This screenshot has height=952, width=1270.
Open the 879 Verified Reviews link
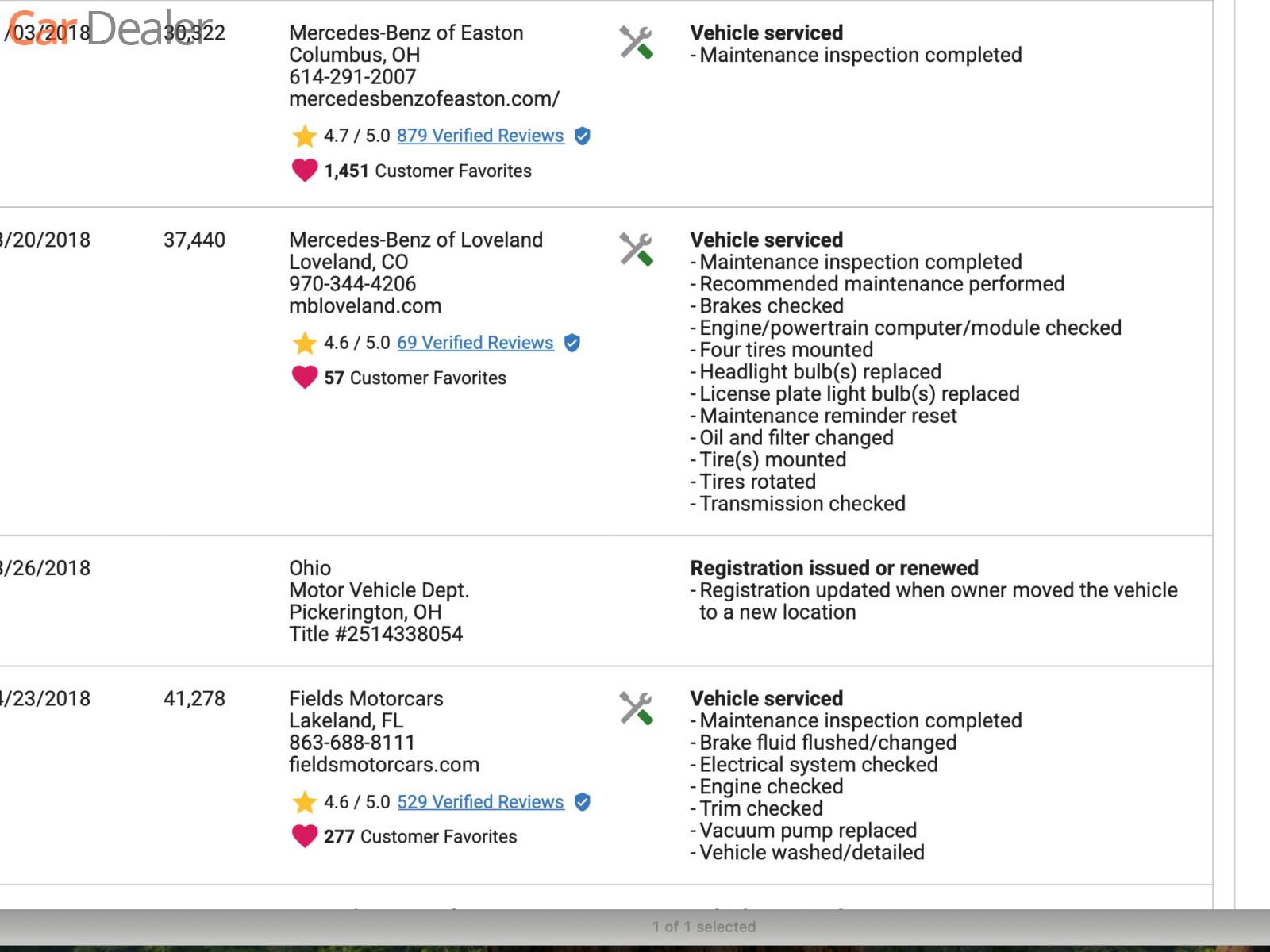point(480,136)
